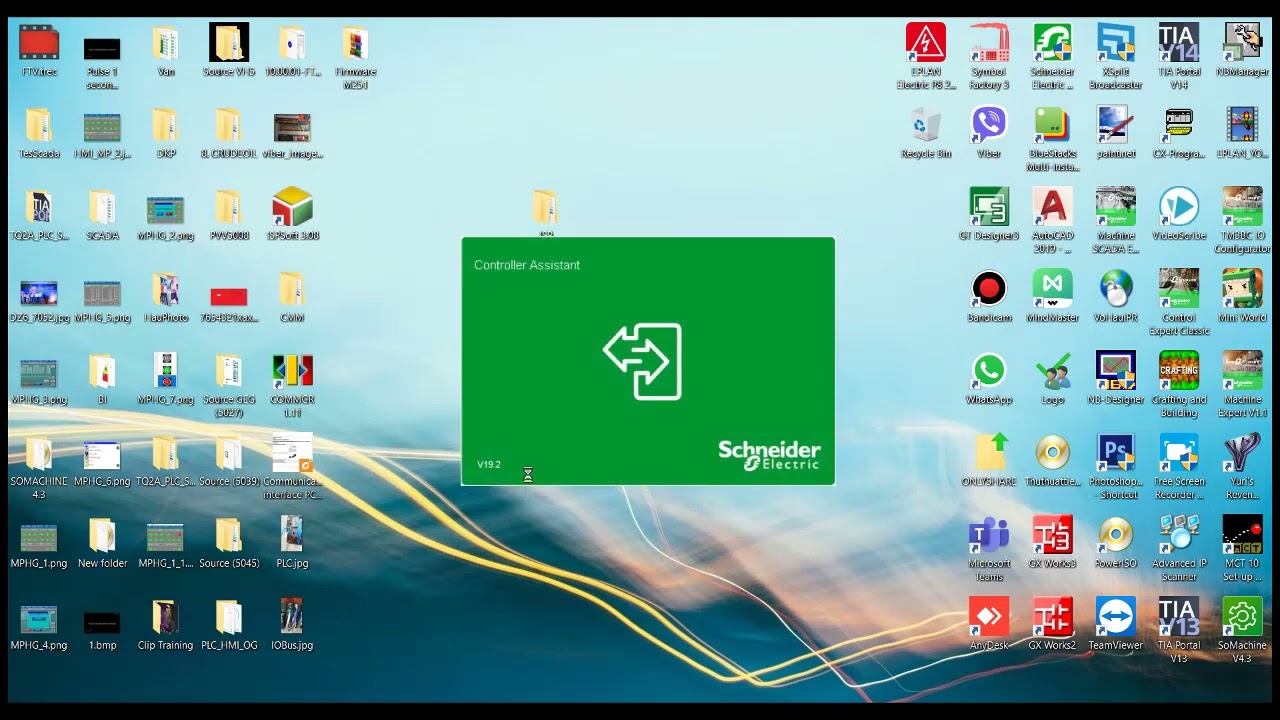
Task: Launch WhatsApp desktop shortcut
Action: point(989,371)
